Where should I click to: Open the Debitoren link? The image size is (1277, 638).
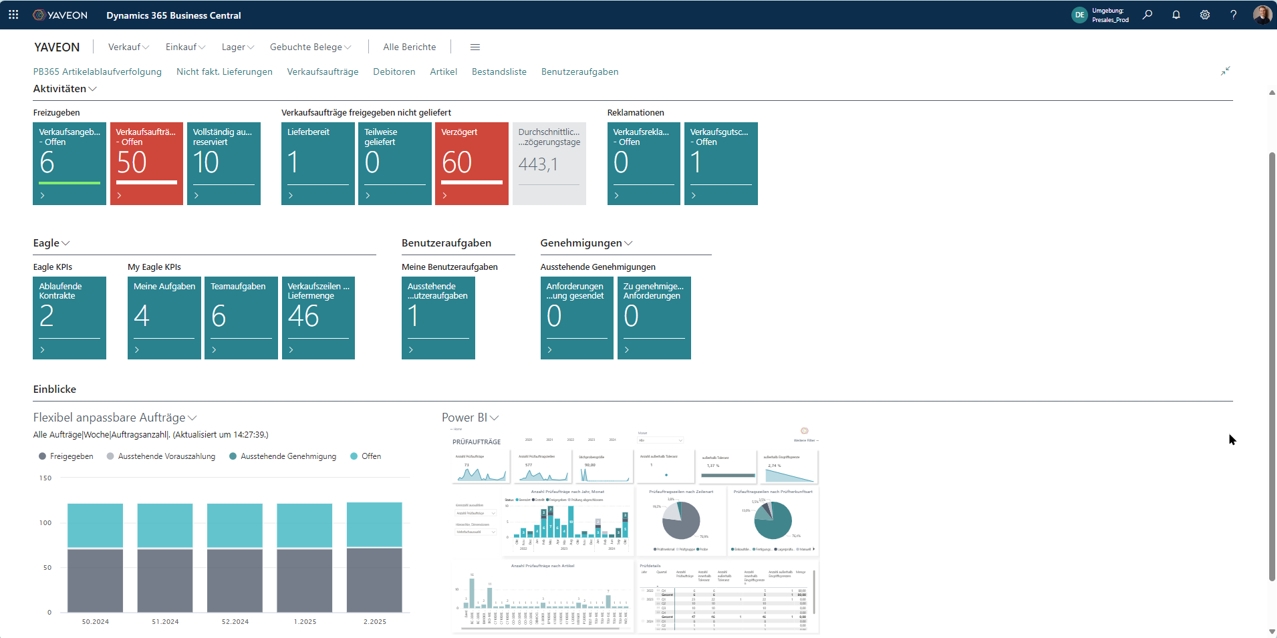pos(394,72)
